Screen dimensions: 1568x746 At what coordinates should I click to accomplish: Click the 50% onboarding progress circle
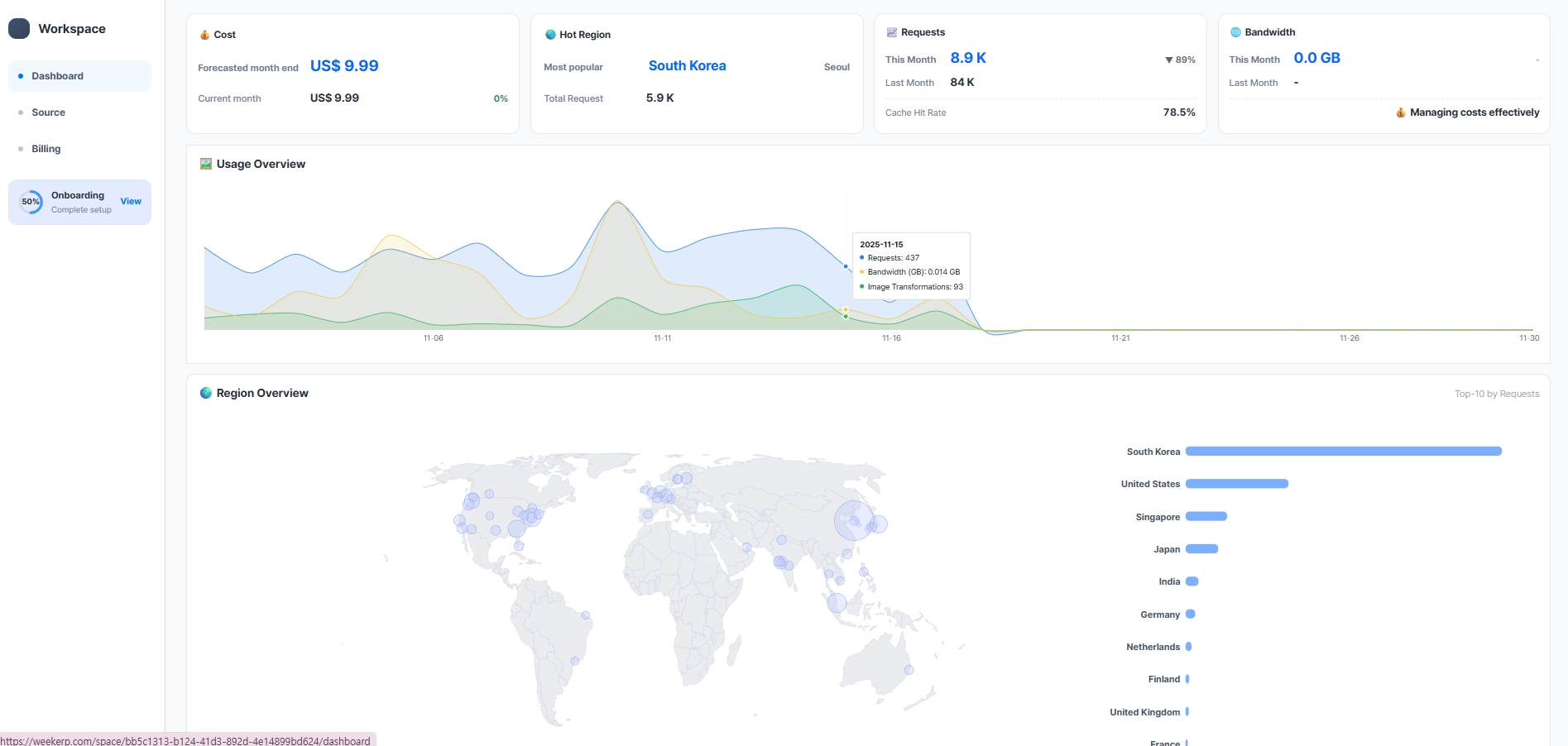pos(30,201)
